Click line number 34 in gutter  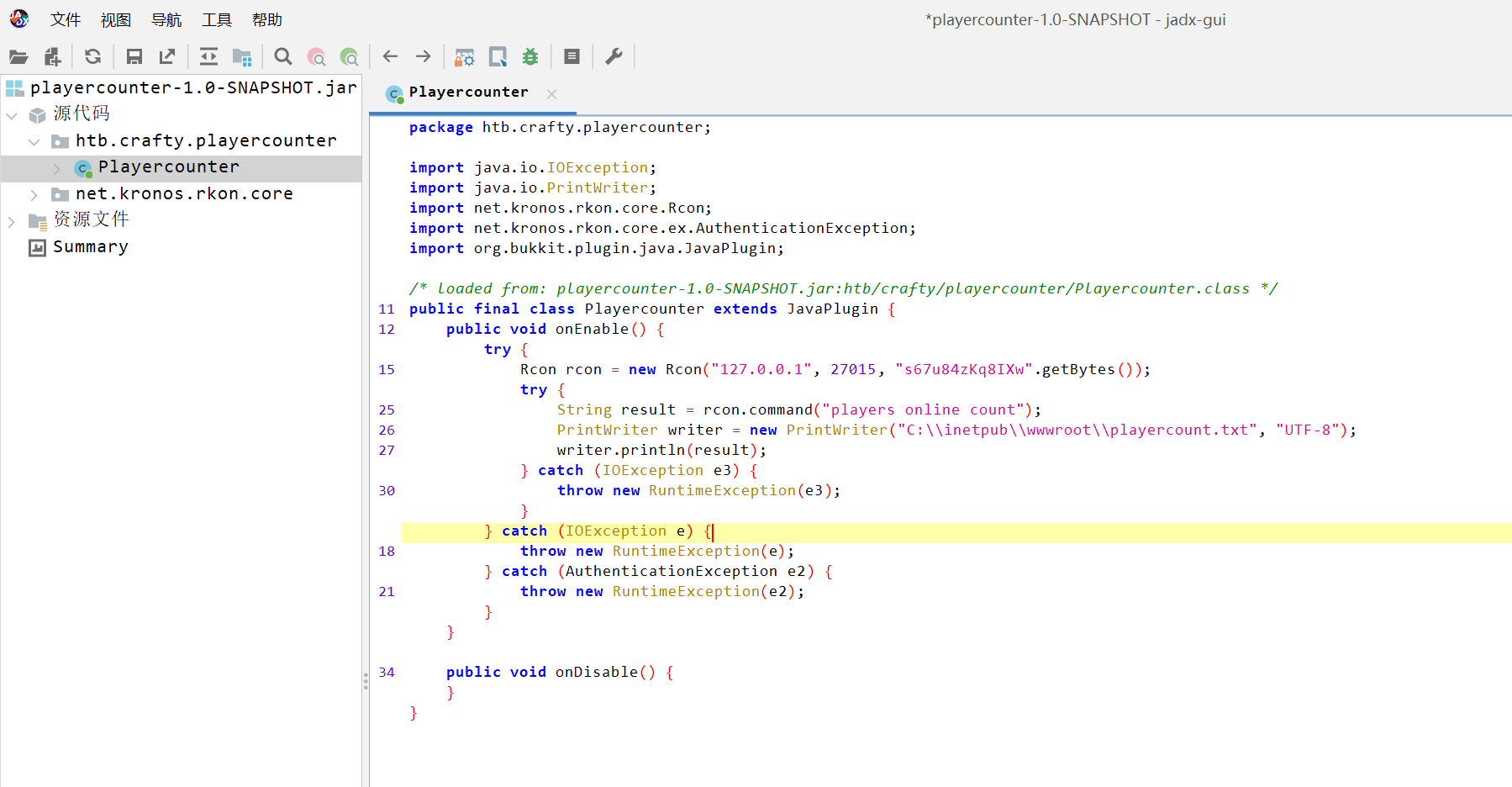[387, 672]
